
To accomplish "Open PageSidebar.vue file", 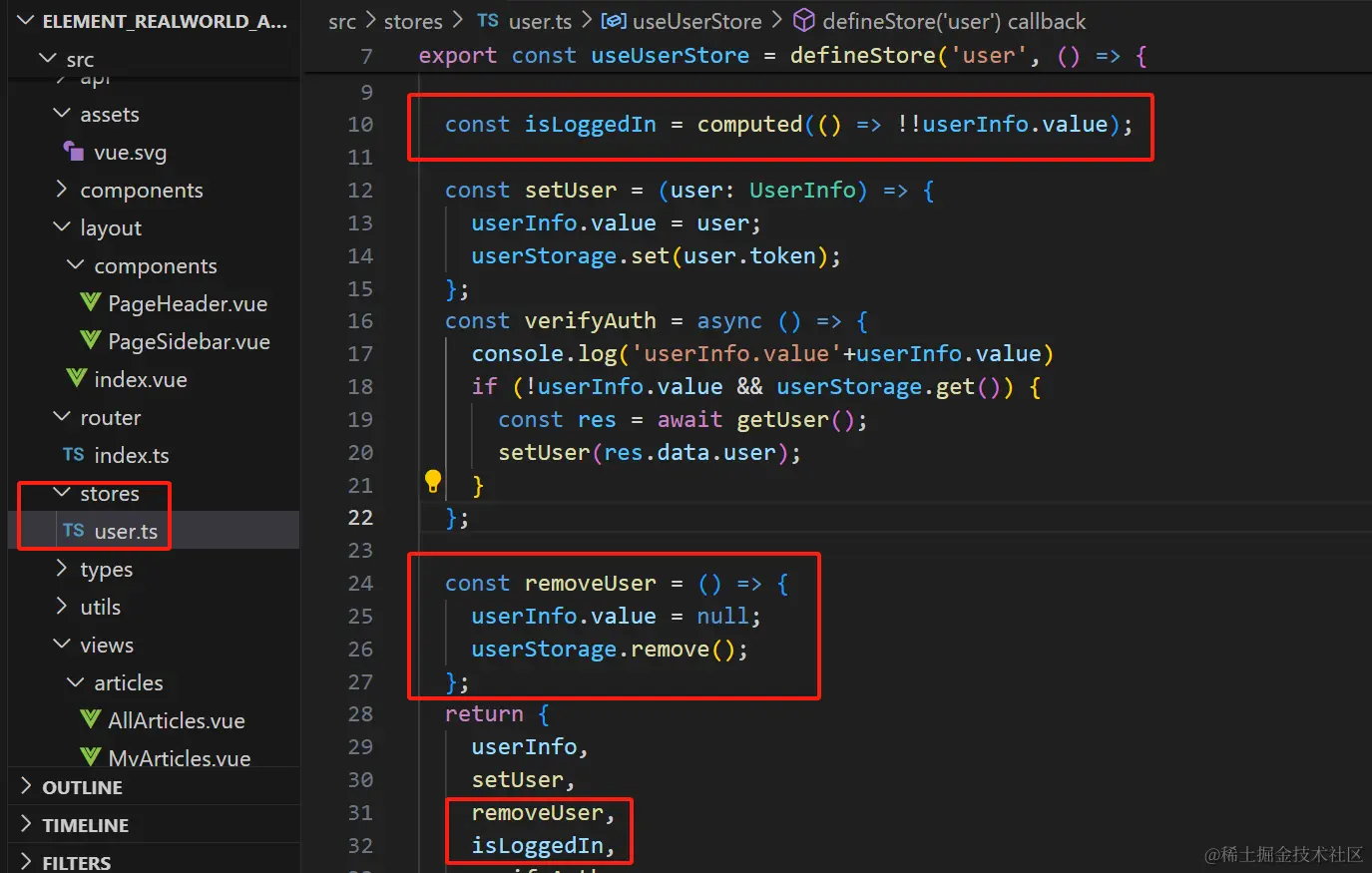I will (189, 341).
